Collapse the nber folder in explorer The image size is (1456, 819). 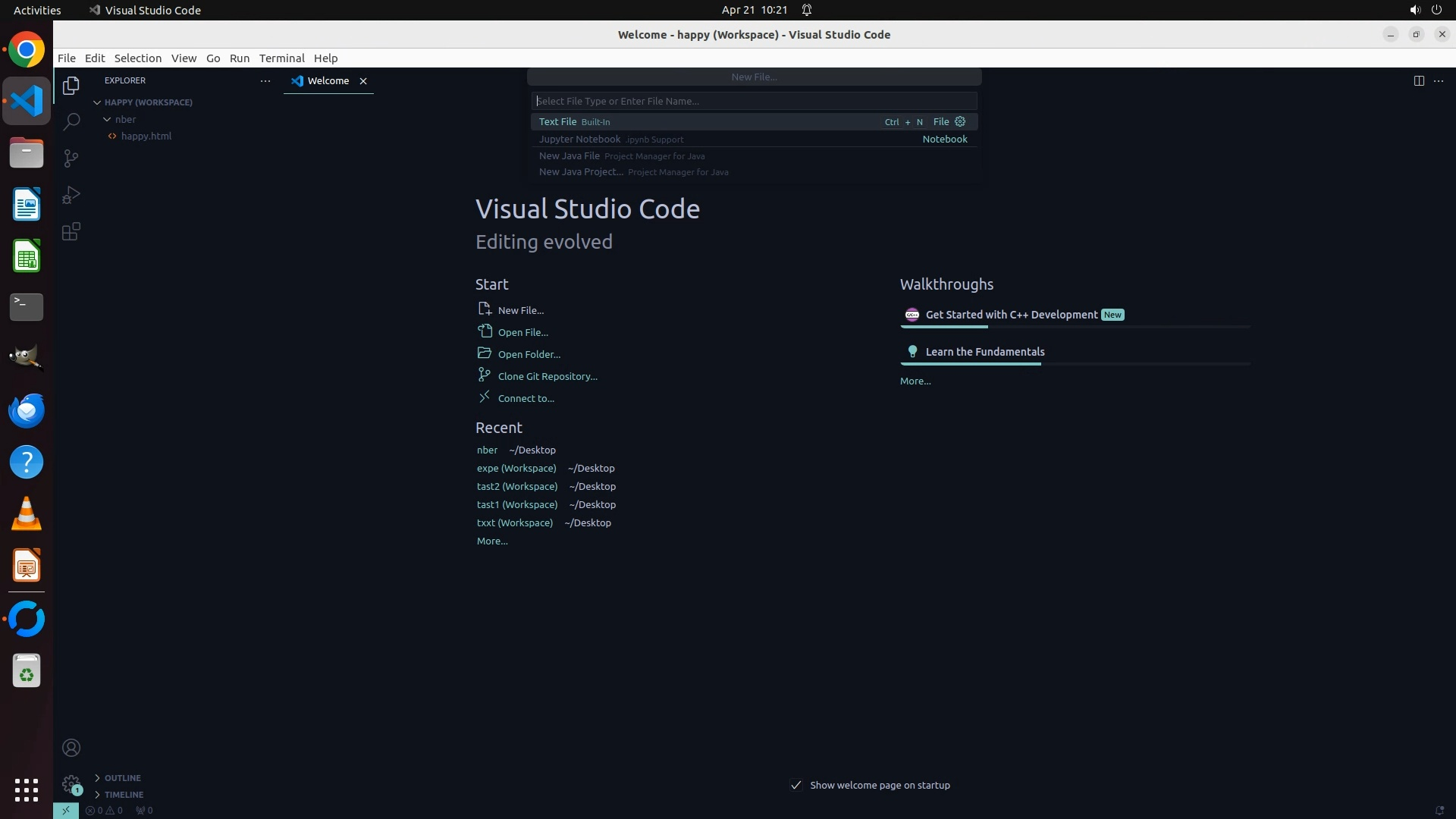pyautogui.click(x=108, y=119)
